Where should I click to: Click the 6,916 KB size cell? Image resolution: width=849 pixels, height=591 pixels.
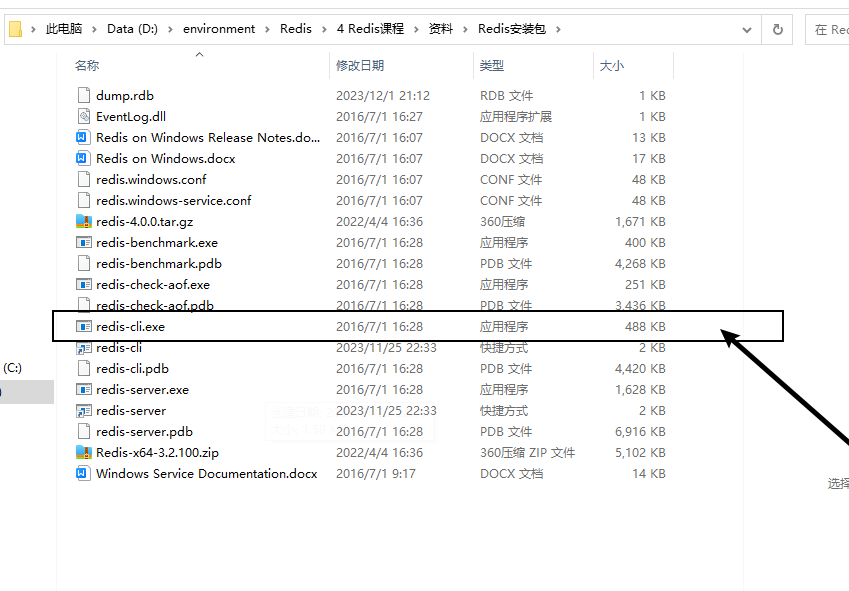pyautogui.click(x=640, y=432)
